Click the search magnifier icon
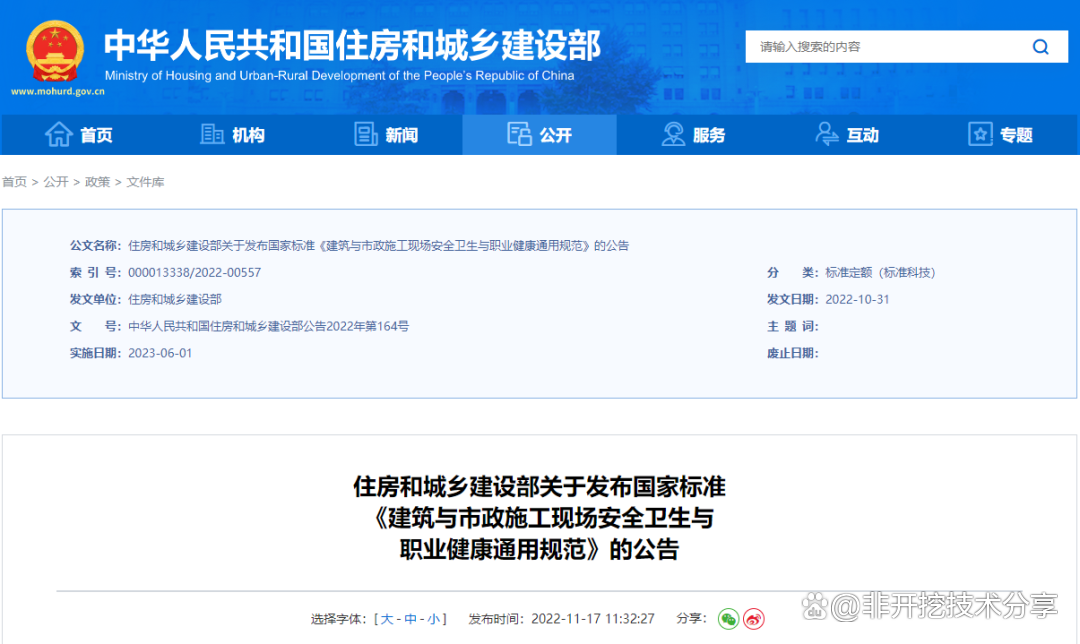Viewport: 1080px width, 644px height. coord(1040,47)
